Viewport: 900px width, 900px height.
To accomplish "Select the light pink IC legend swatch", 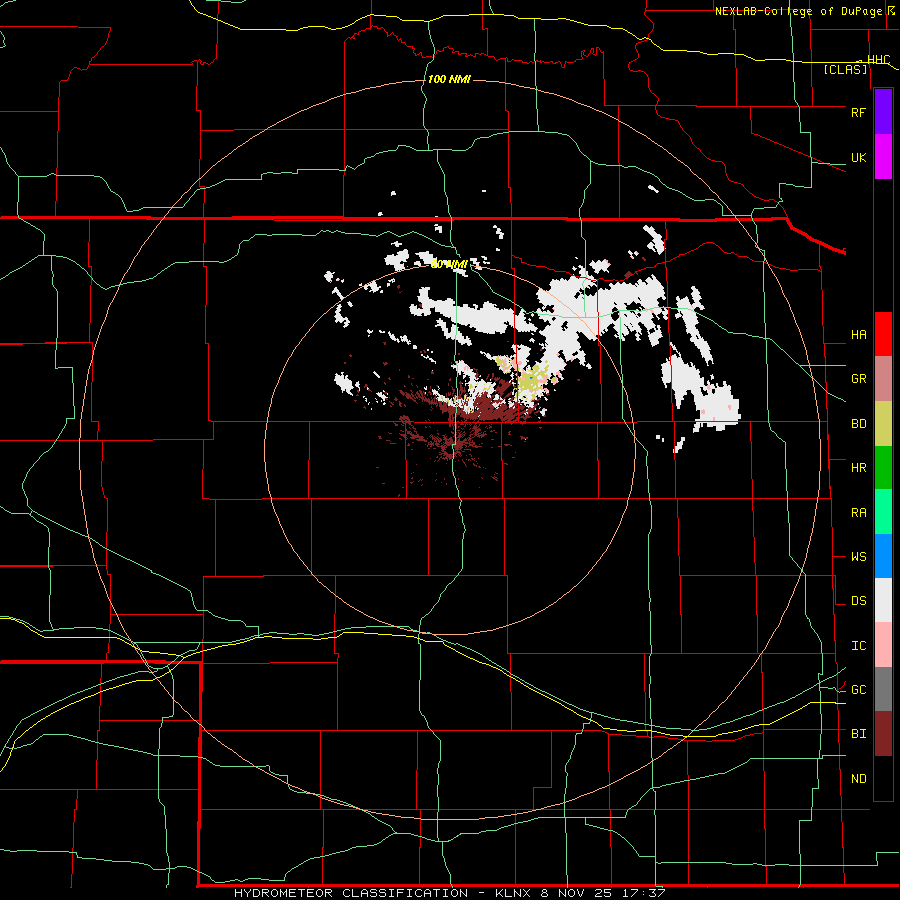I will click(x=883, y=645).
